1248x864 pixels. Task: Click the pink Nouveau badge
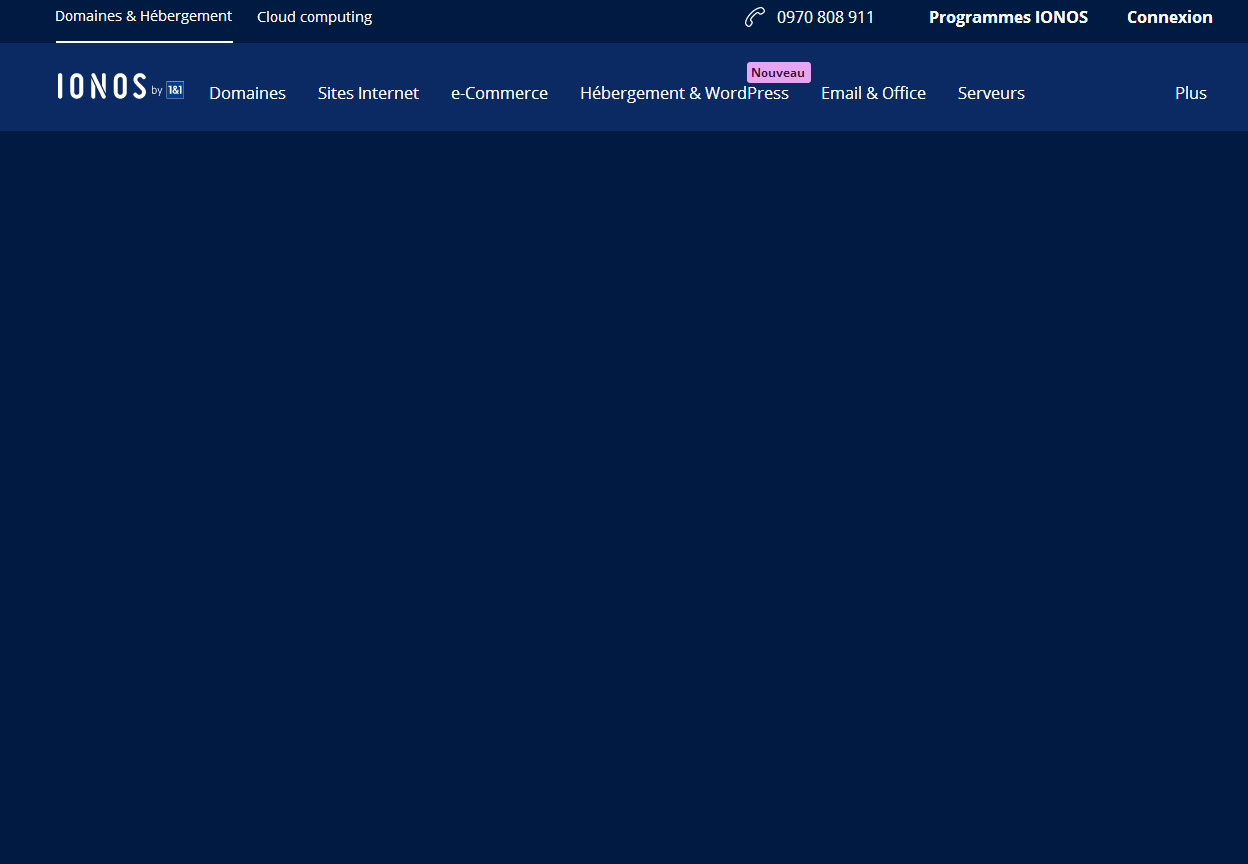778,72
